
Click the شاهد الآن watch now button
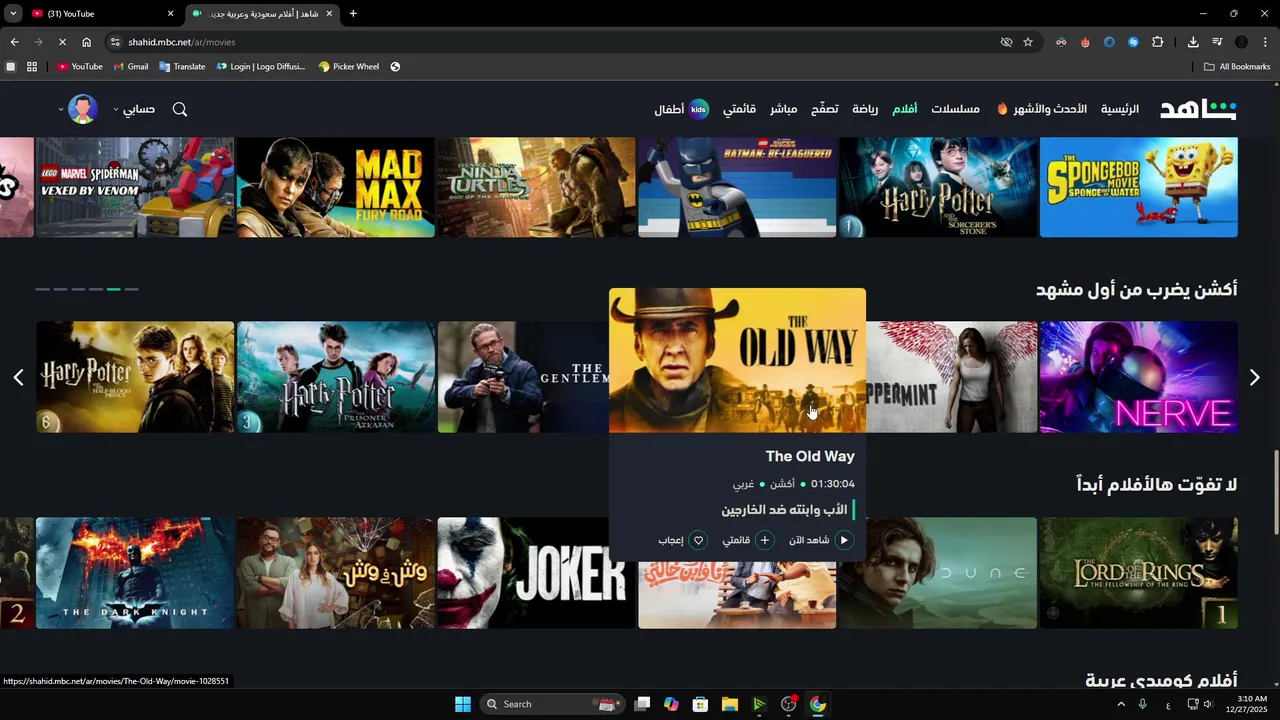[x=821, y=540]
